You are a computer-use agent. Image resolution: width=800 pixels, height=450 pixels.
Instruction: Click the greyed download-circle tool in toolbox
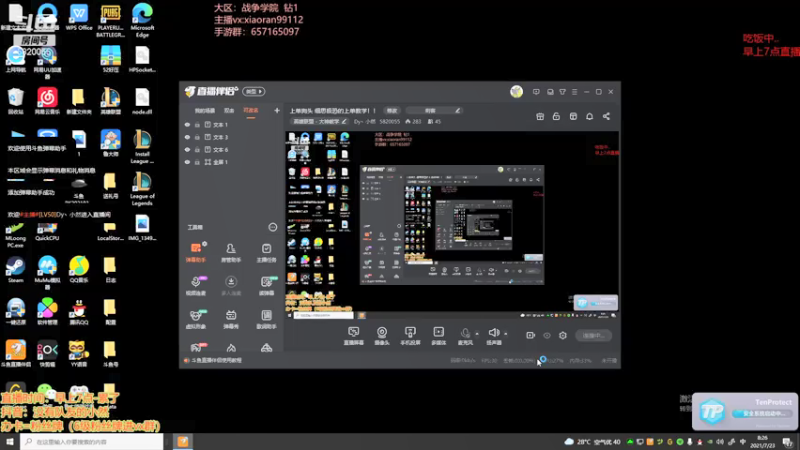pyautogui.click(x=231, y=286)
